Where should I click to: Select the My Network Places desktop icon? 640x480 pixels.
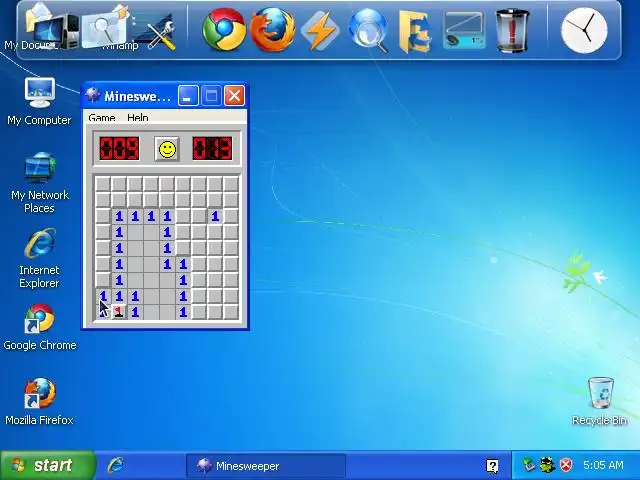(39, 183)
